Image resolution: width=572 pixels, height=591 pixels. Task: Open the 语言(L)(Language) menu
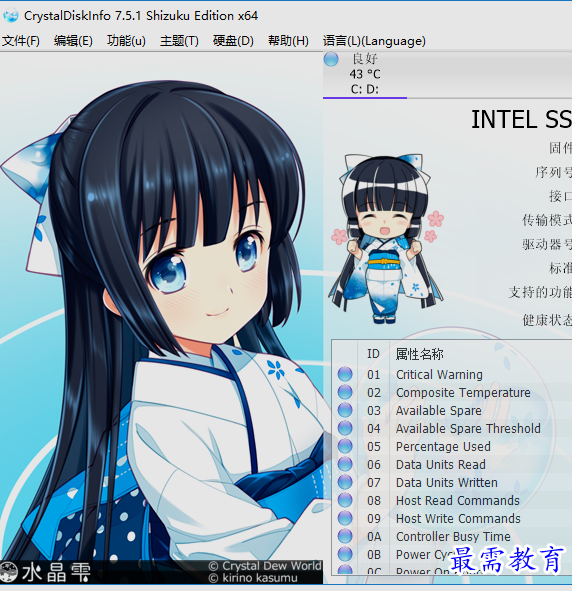point(374,41)
